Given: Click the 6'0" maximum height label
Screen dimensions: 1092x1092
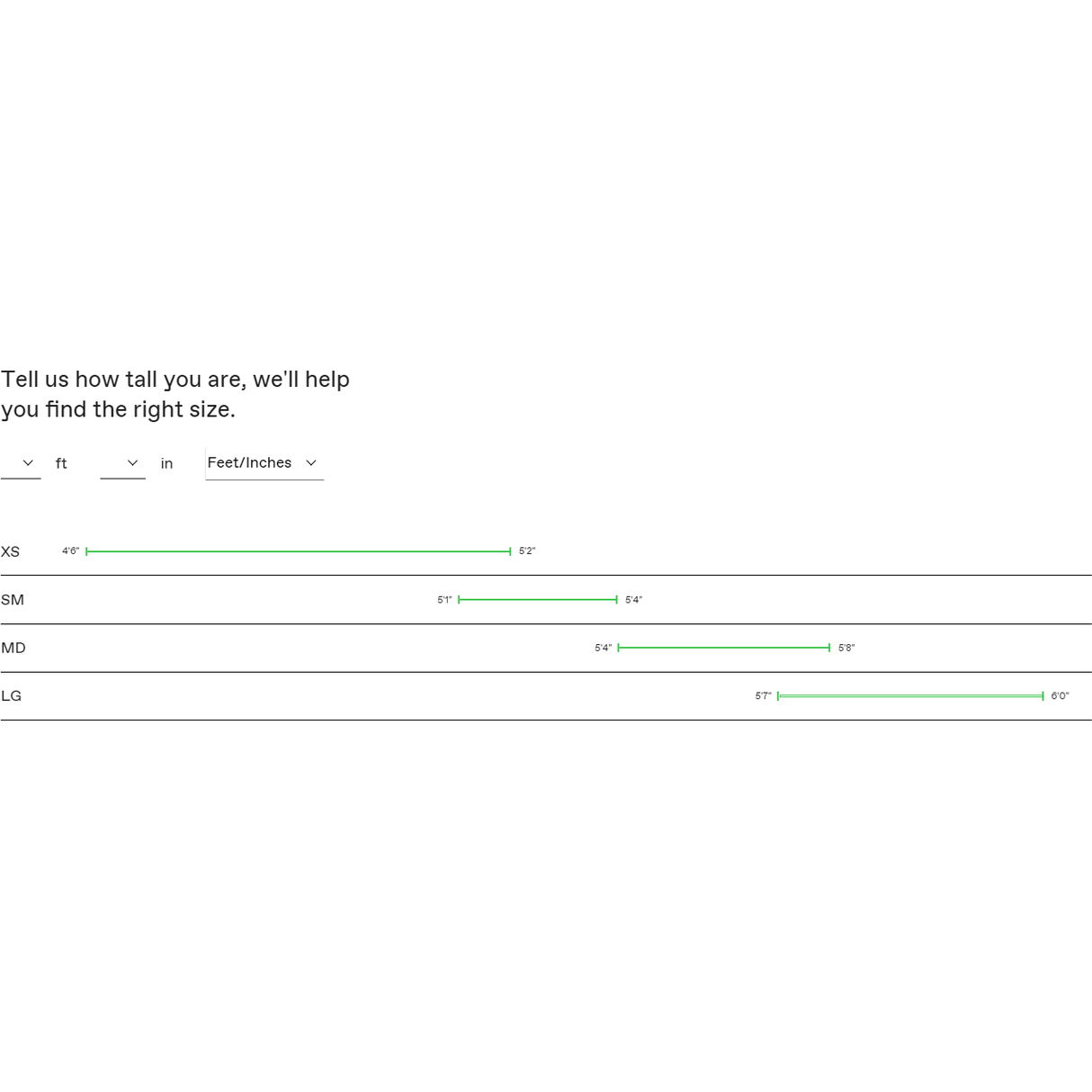Looking at the screenshot, I should tap(1060, 696).
